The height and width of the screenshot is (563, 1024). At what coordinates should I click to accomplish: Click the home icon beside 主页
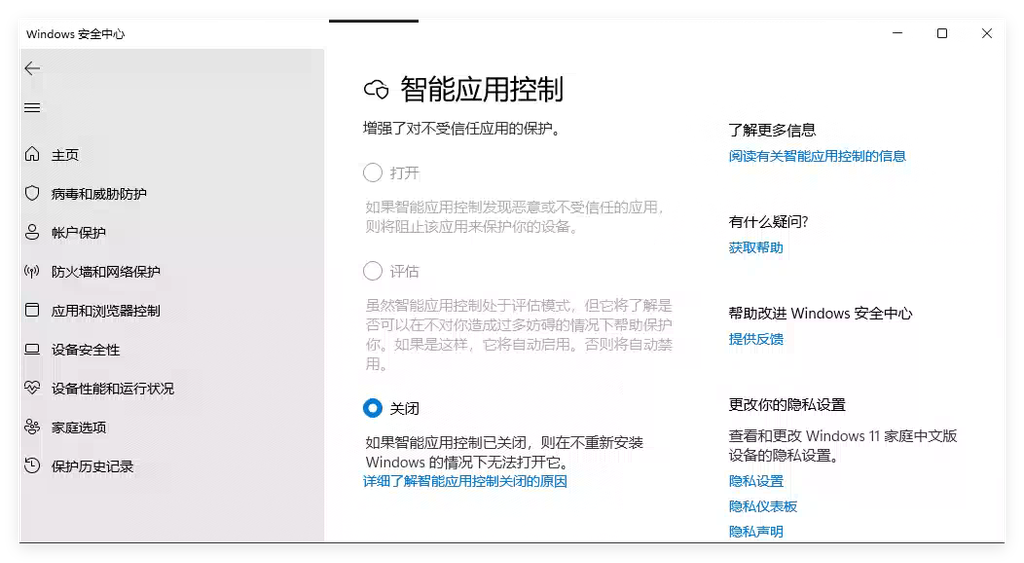pos(32,154)
